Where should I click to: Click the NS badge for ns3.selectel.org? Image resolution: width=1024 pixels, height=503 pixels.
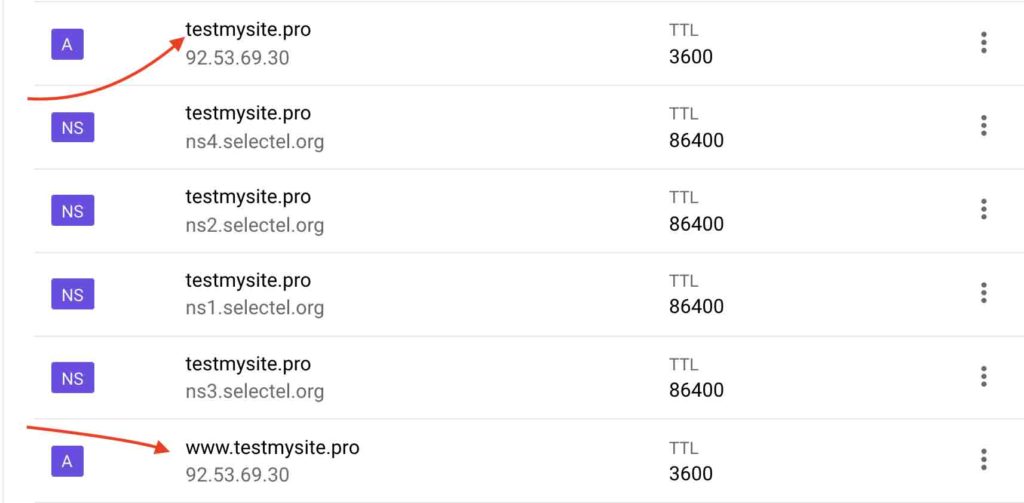click(72, 378)
